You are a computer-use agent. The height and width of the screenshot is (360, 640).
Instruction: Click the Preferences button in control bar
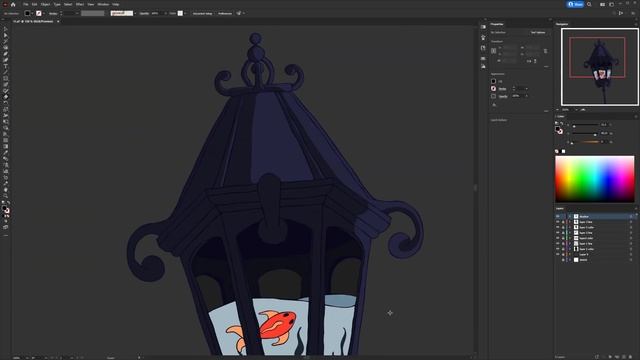pos(225,13)
